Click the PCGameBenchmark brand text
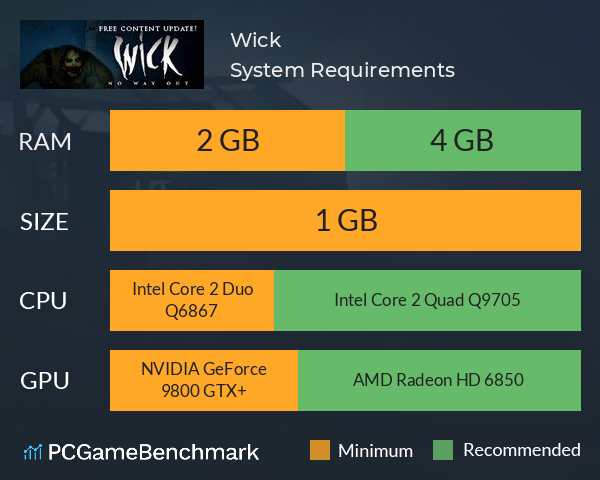Image resolution: width=600 pixels, height=480 pixels. click(153, 452)
